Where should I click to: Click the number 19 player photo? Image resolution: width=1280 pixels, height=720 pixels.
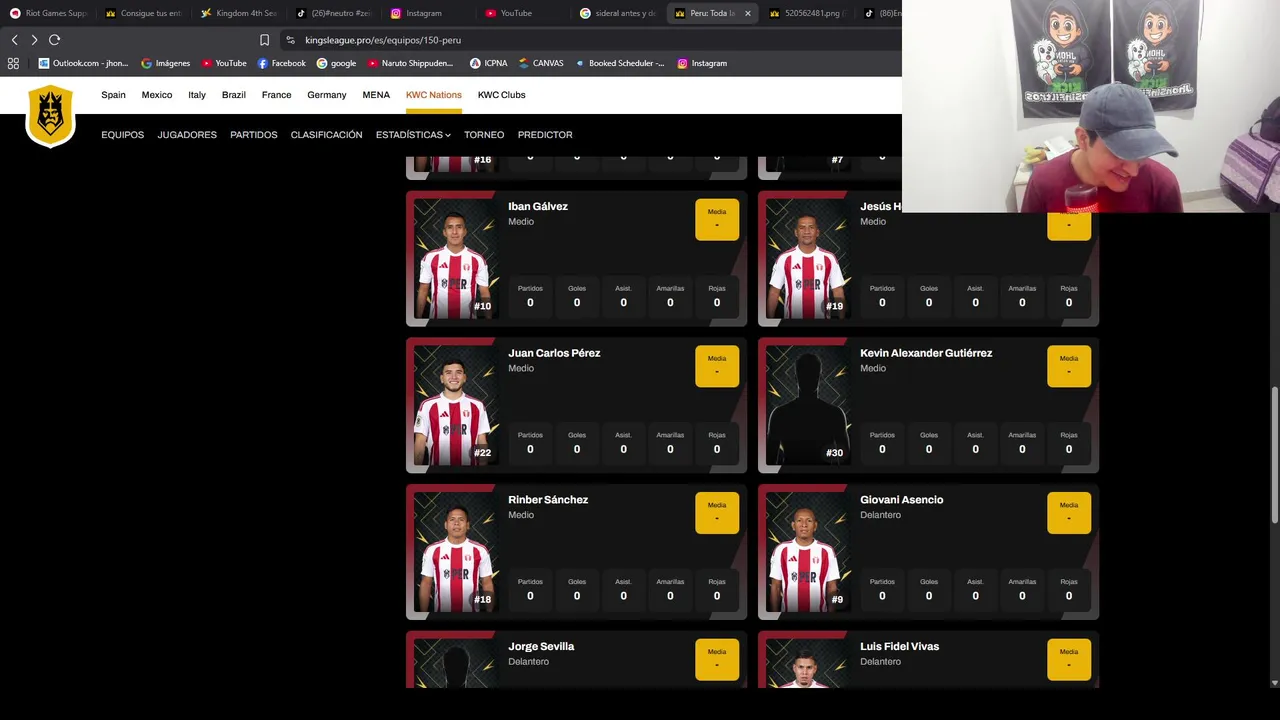click(806, 258)
